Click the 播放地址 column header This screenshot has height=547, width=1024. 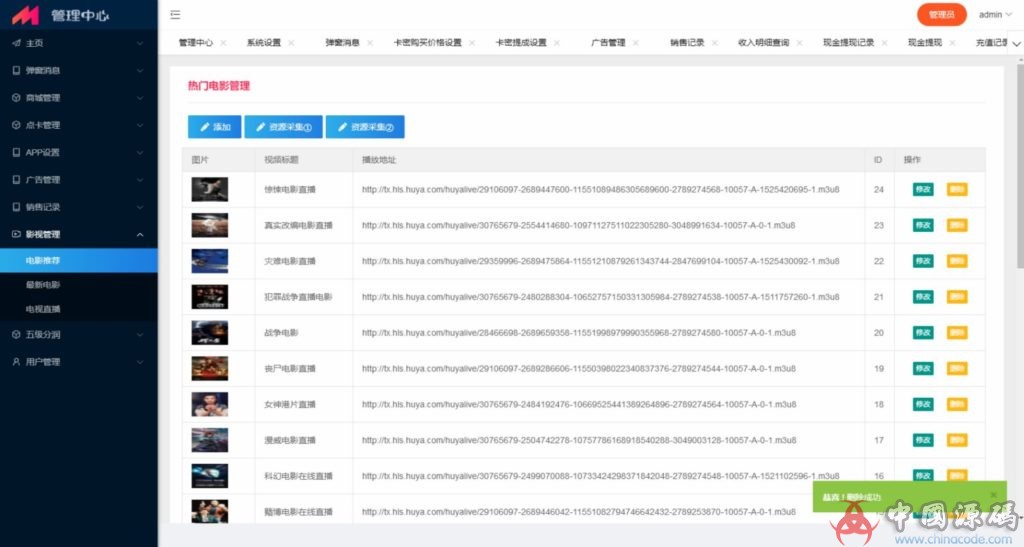point(379,160)
